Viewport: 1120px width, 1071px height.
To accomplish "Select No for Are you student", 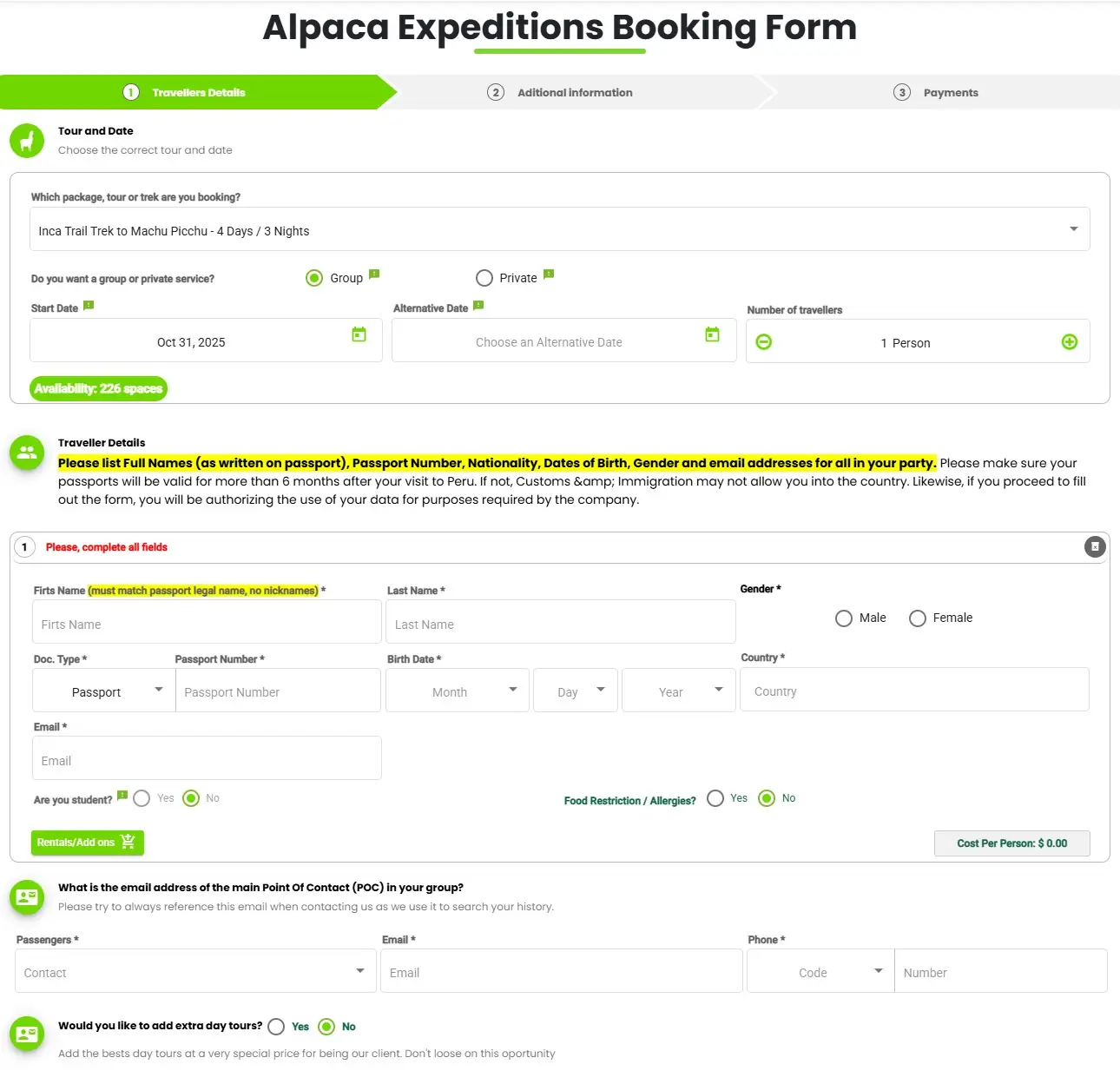I will (x=191, y=798).
